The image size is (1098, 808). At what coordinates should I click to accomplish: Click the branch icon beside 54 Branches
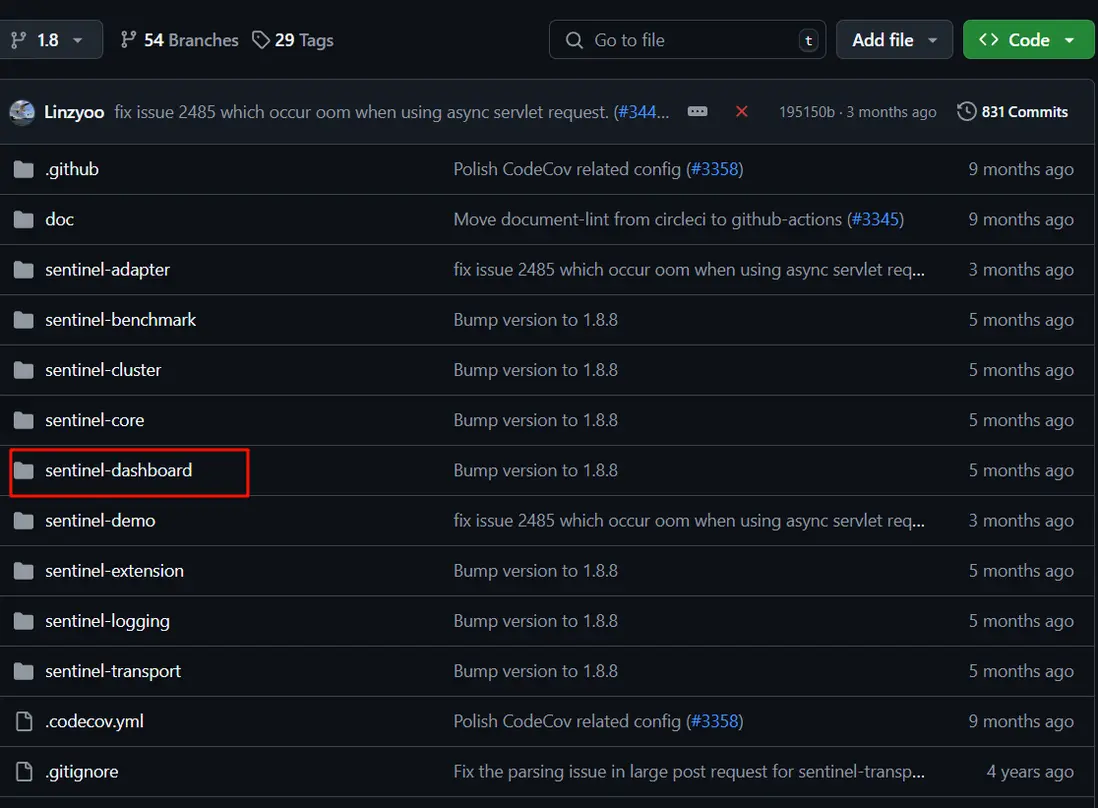128,40
